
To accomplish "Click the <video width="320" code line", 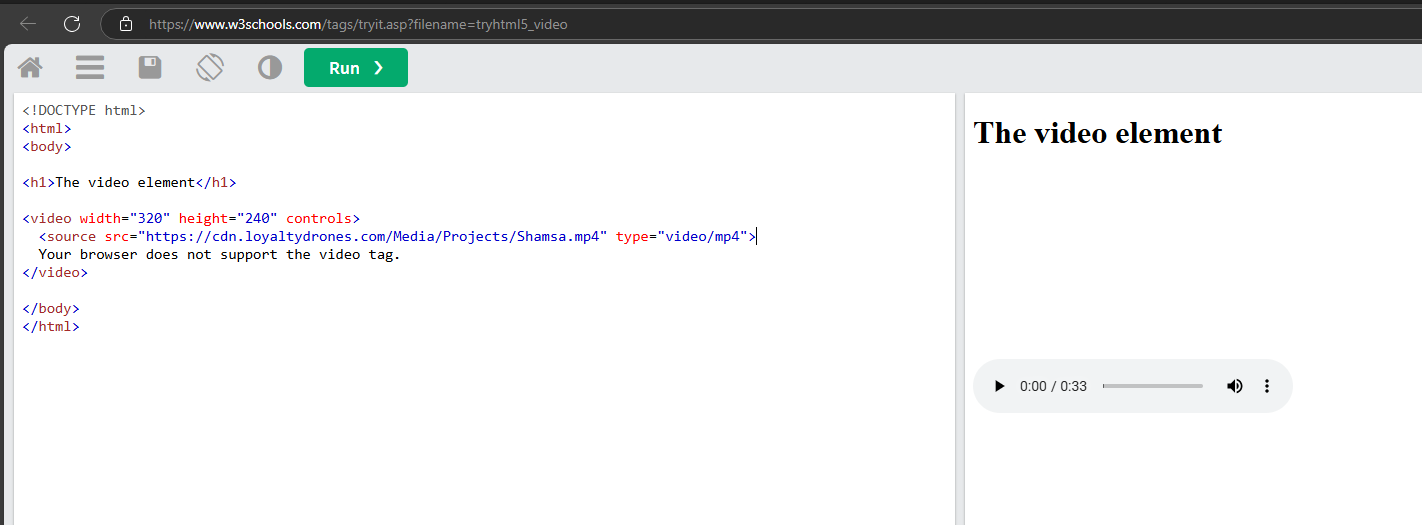I will (191, 218).
